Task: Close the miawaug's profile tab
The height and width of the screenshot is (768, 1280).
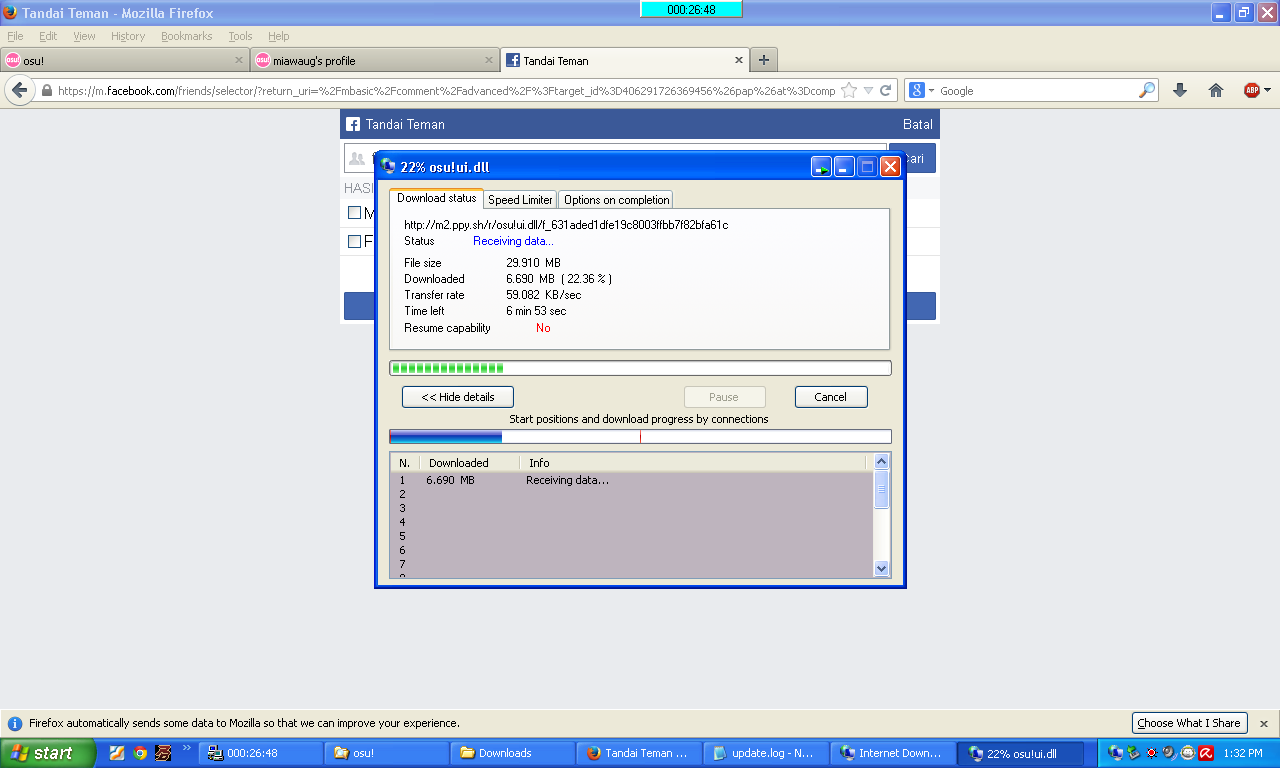Action: pyautogui.click(x=489, y=60)
